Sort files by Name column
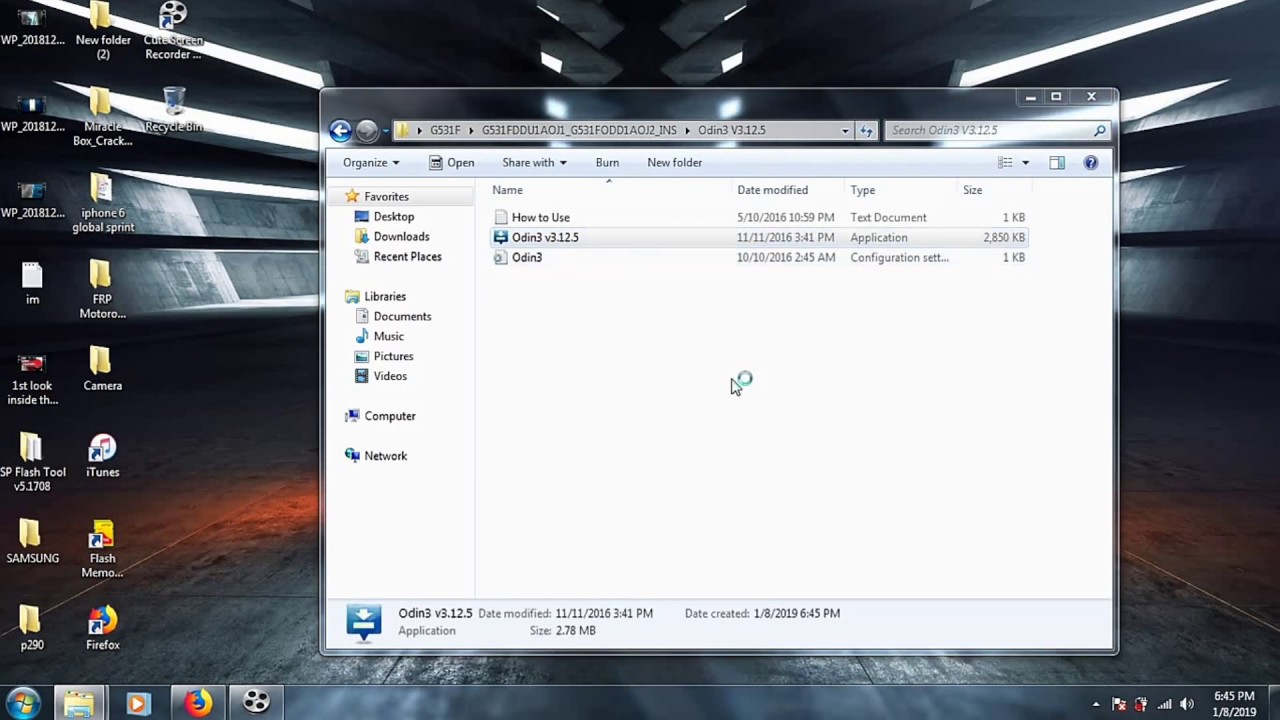Screen dimensions: 1280x720 pyautogui.click(x=608, y=190)
